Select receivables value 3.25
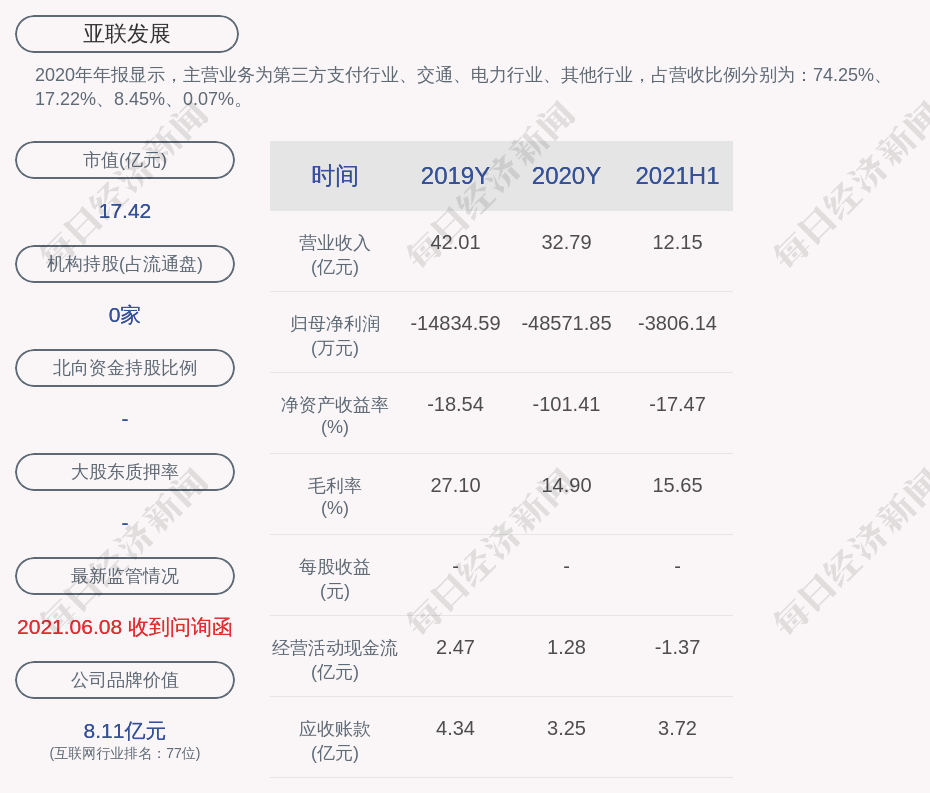Viewport: 930px width, 793px height. (566, 728)
